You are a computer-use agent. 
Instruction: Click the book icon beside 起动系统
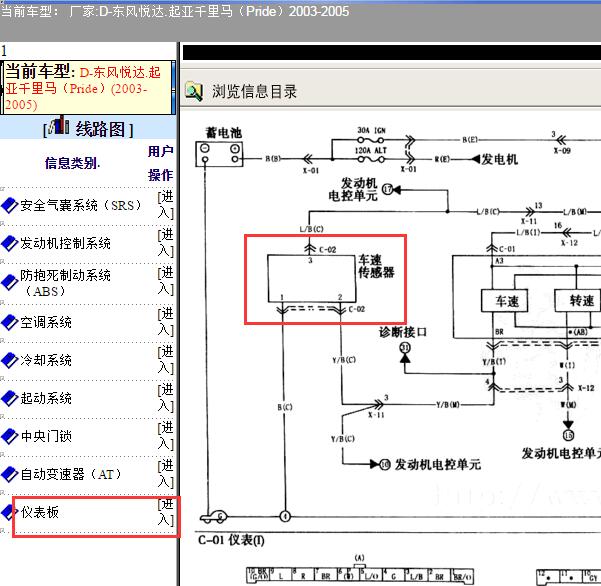[x=10, y=398]
